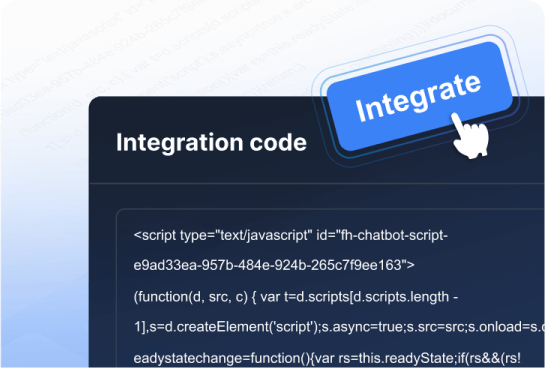The height and width of the screenshot is (368, 545).
Task: Click the line starting 'eadystatechange=function()'
Action: [327, 358]
